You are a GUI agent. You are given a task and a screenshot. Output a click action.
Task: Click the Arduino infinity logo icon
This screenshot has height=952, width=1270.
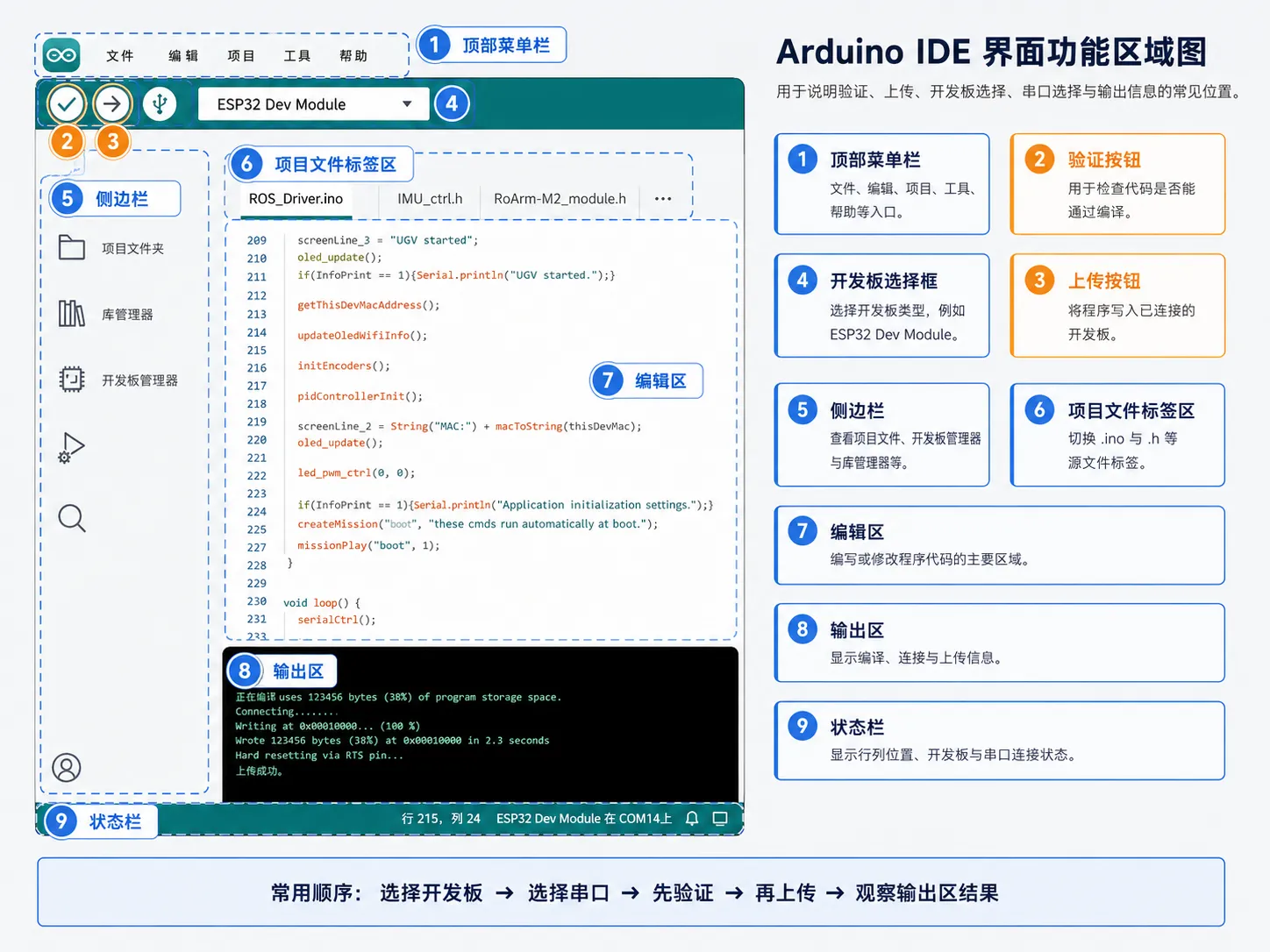click(x=61, y=55)
